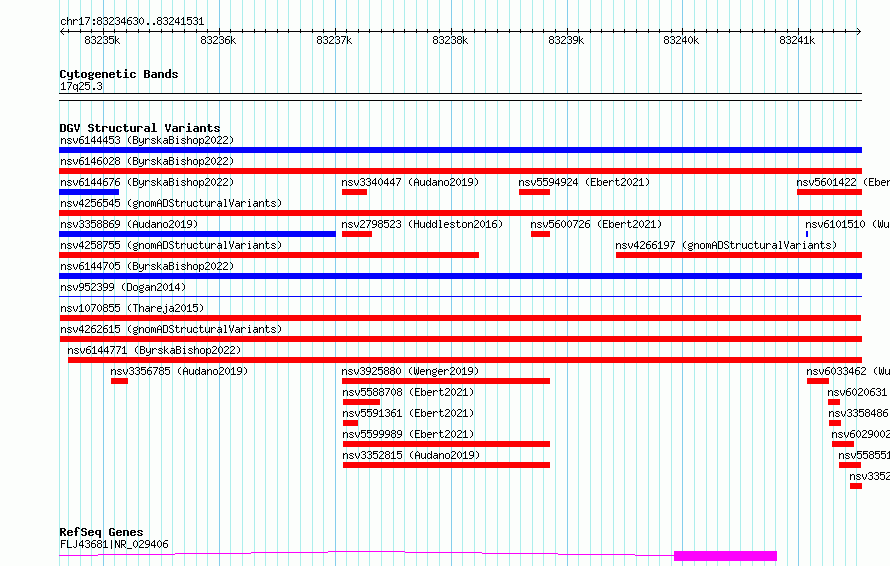Open nsv3356785 (Audano2019) variant
This screenshot has height=566, width=890.
179,371
